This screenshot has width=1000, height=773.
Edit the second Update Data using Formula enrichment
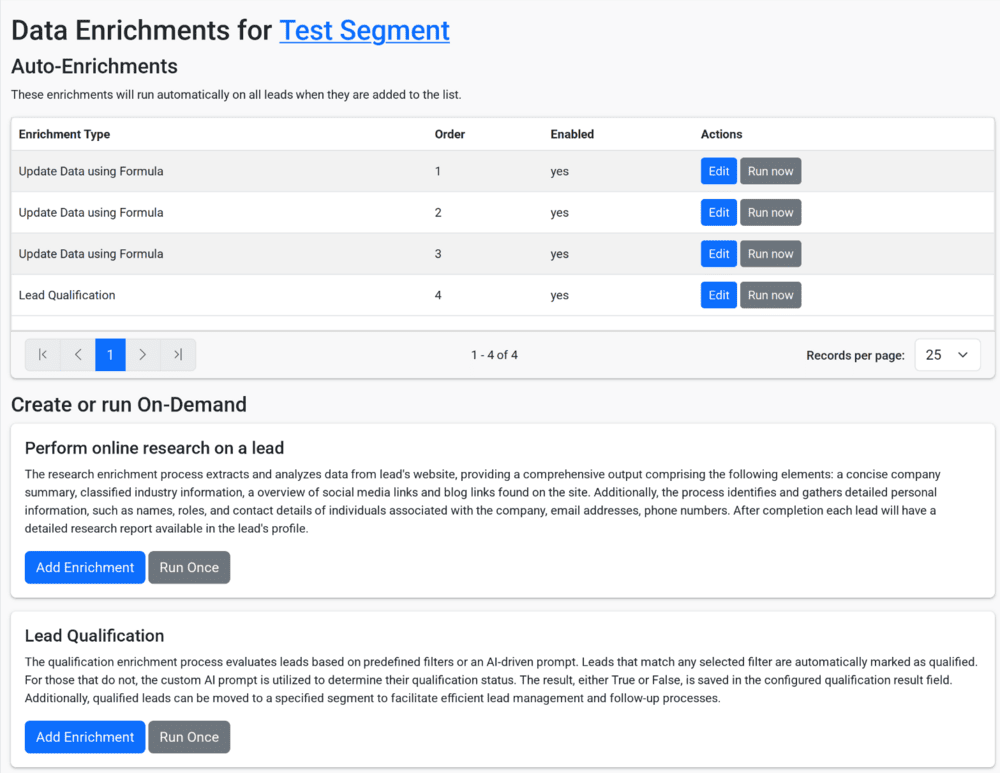(718, 212)
